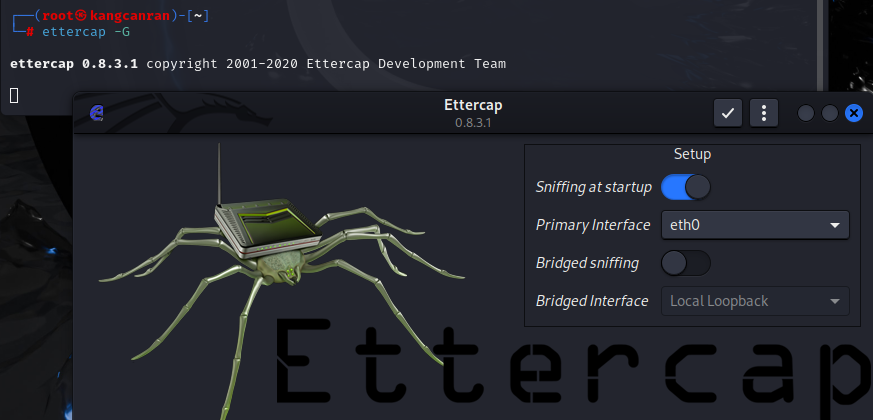Disable the Sniffing at startup switch

click(x=685, y=187)
